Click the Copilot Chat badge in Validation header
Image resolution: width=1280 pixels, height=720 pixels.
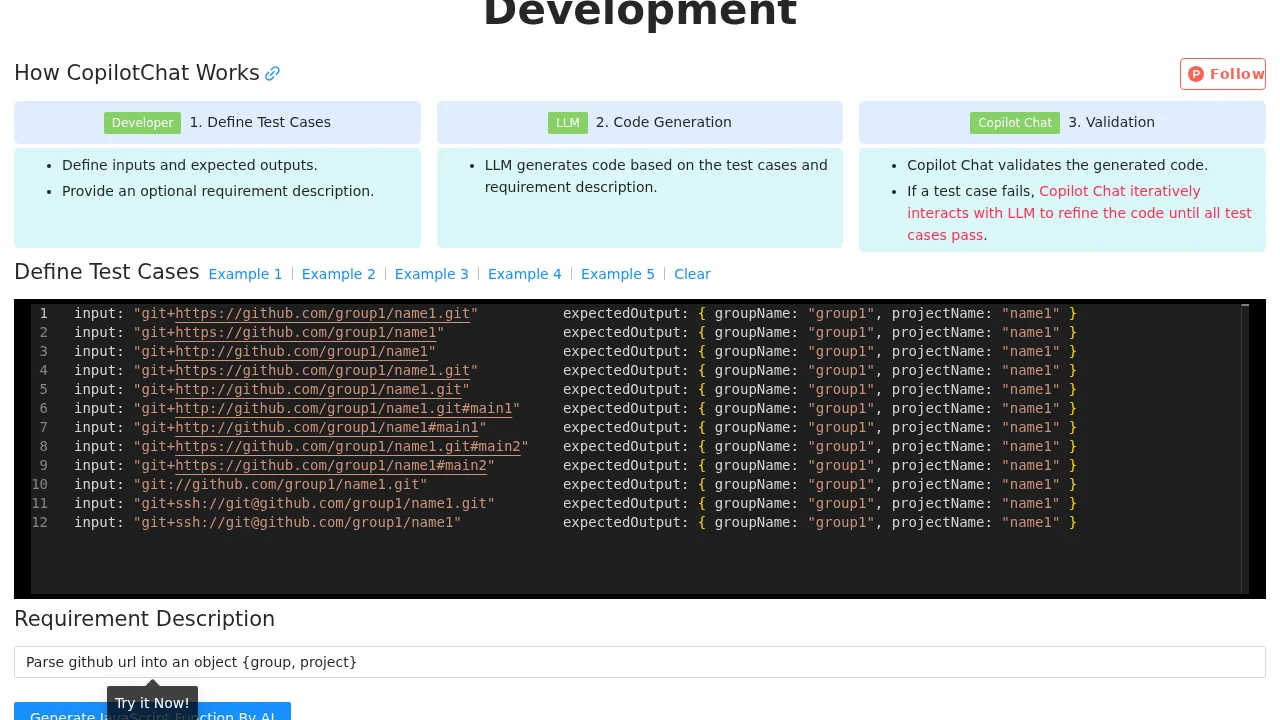click(x=1014, y=123)
